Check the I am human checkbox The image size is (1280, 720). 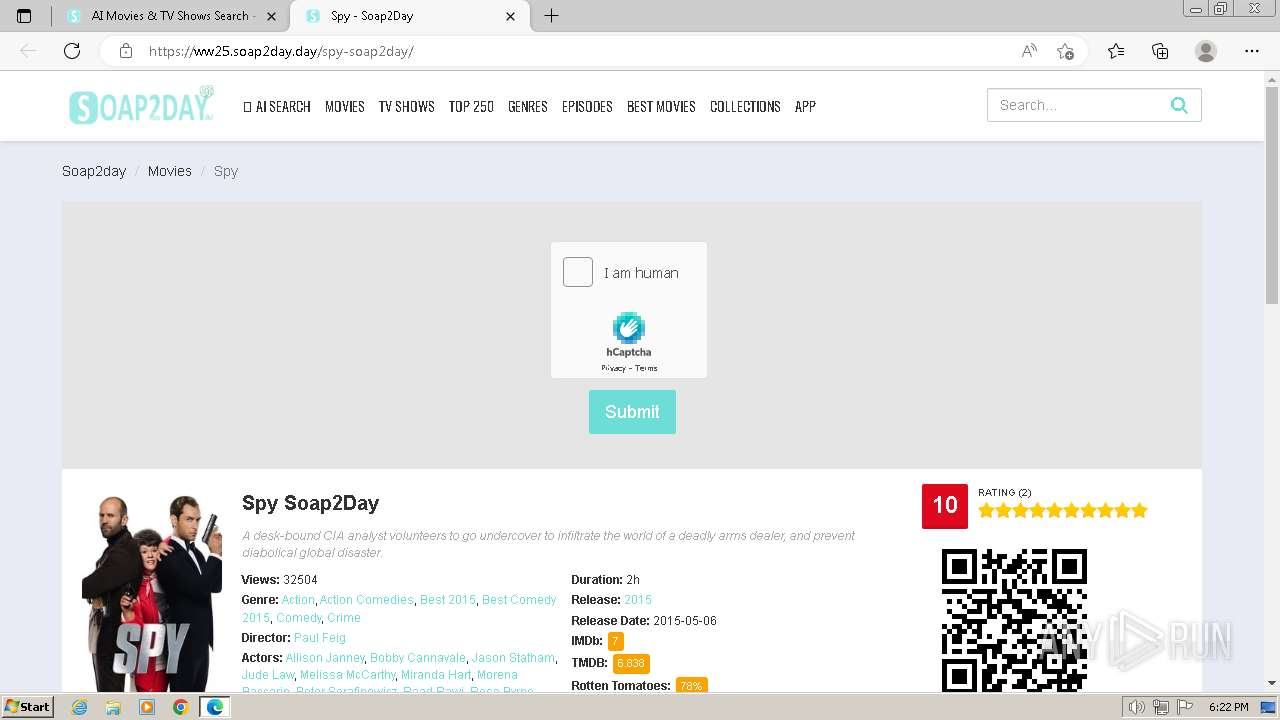[x=578, y=272]
